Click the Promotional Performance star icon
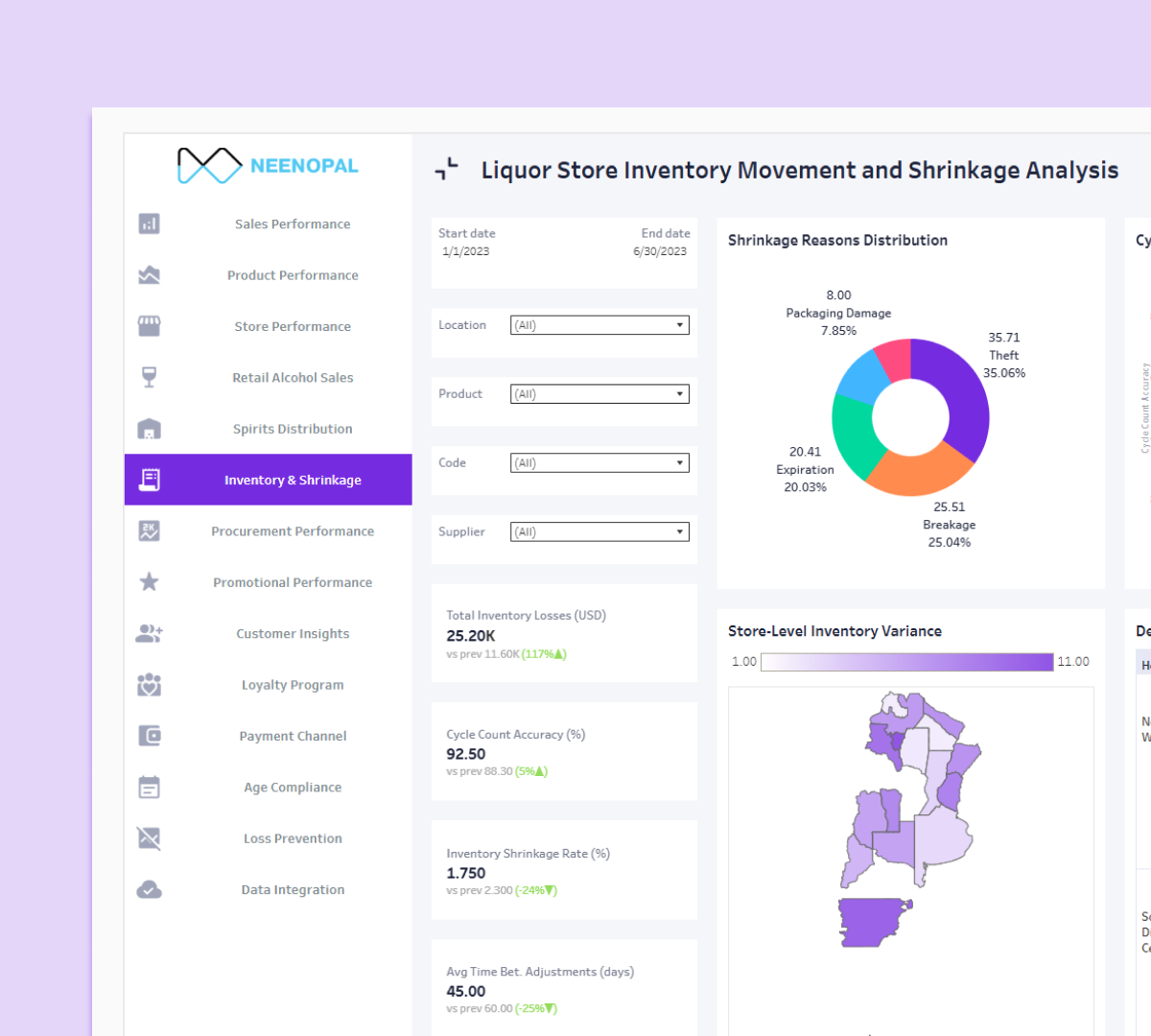 coord(149,581)
